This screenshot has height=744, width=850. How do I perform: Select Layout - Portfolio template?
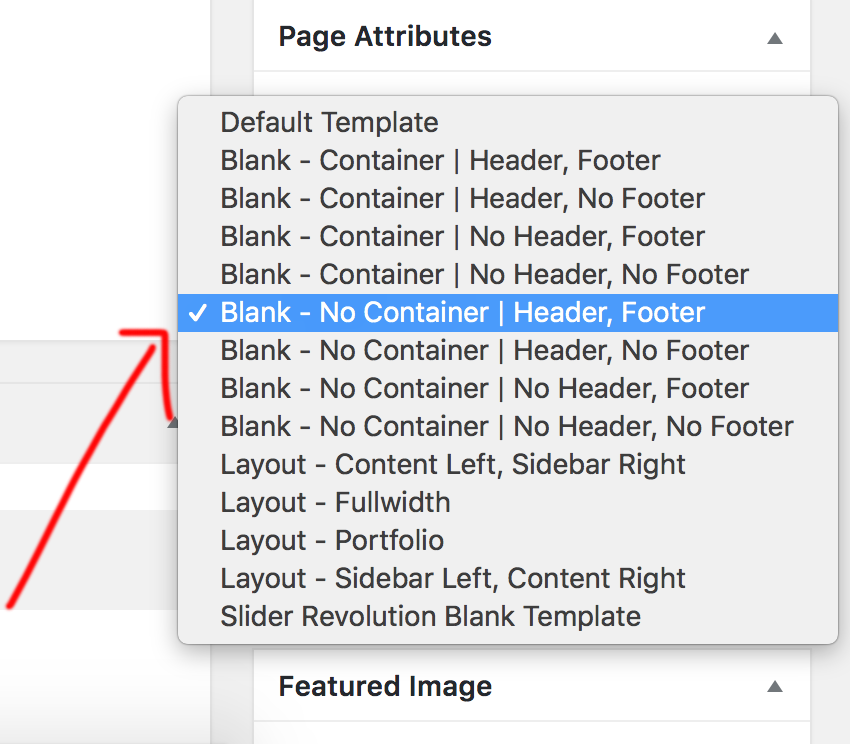pos(508,541)
